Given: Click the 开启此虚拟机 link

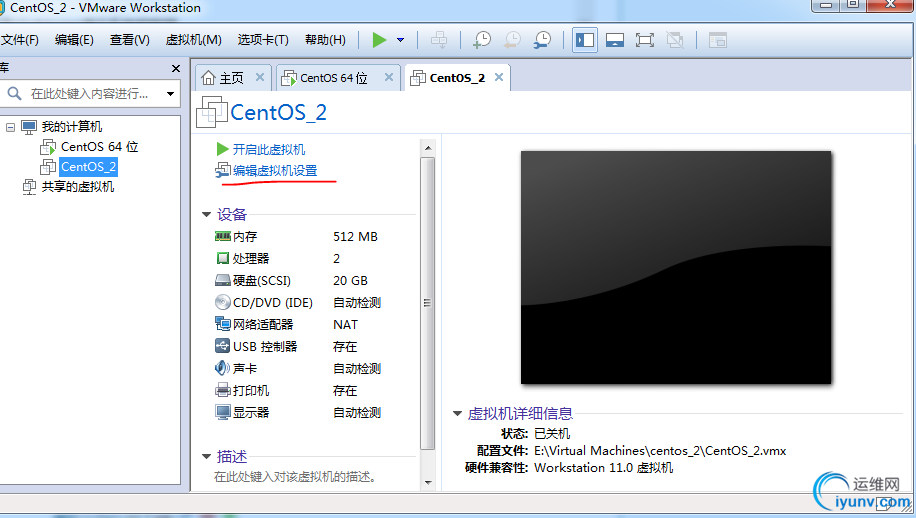Looking at the screenshot, I should [x=269, y=150].
